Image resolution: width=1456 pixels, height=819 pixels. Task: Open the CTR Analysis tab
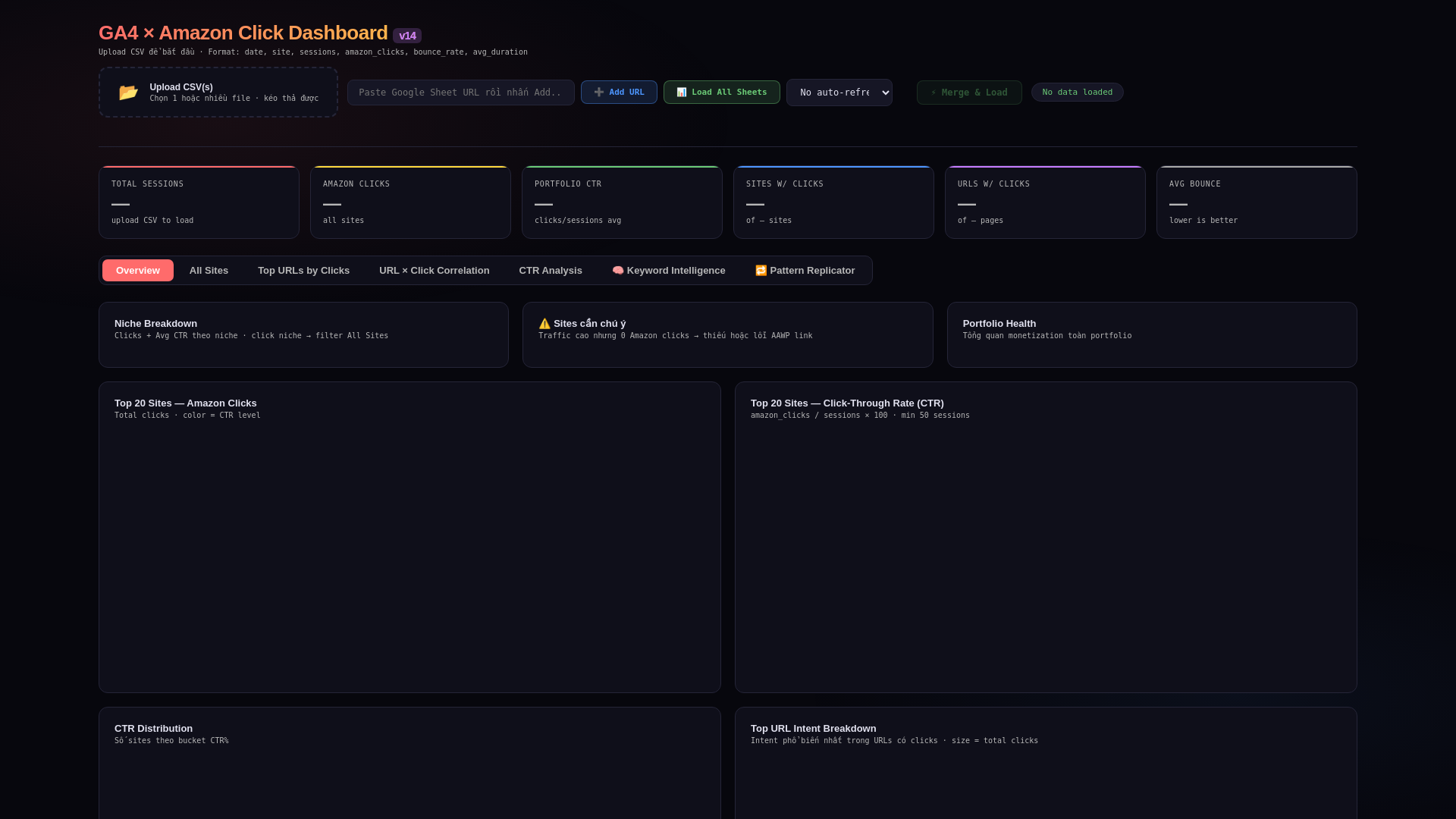coord(551,271)
